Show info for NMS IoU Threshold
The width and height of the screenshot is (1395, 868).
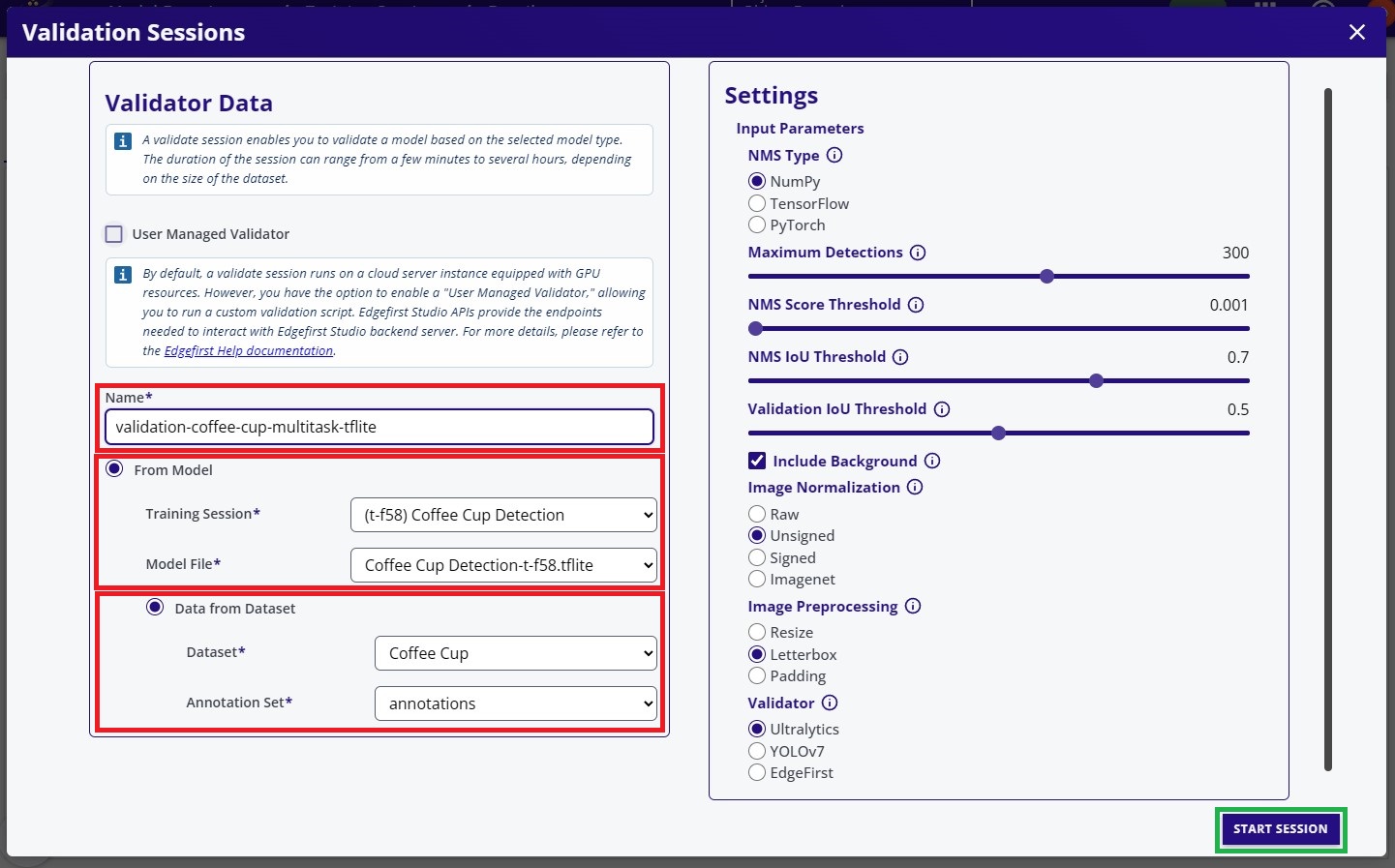coord(900,357)
